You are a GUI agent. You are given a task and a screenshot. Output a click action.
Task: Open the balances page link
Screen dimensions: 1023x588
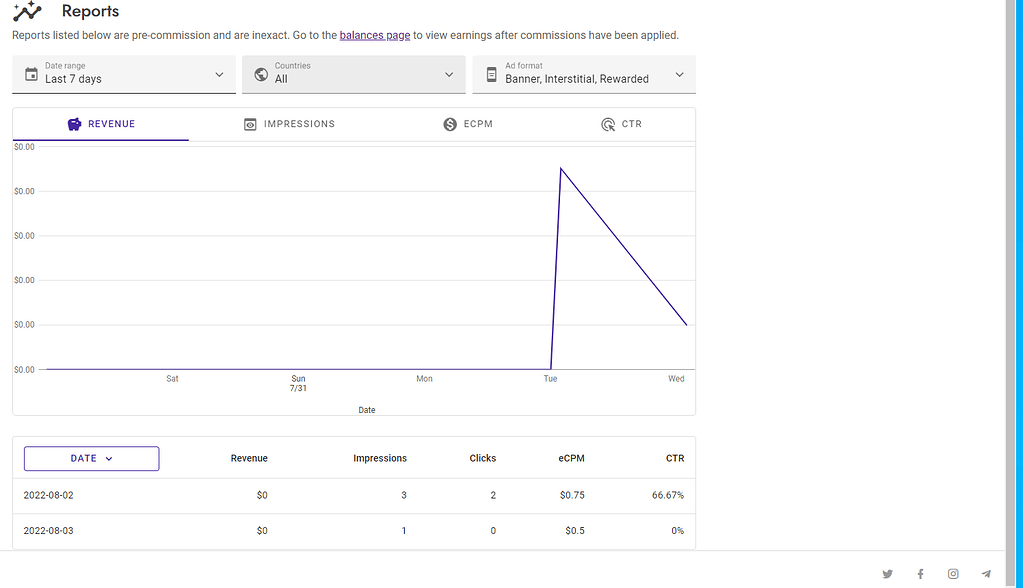[374, 35]
